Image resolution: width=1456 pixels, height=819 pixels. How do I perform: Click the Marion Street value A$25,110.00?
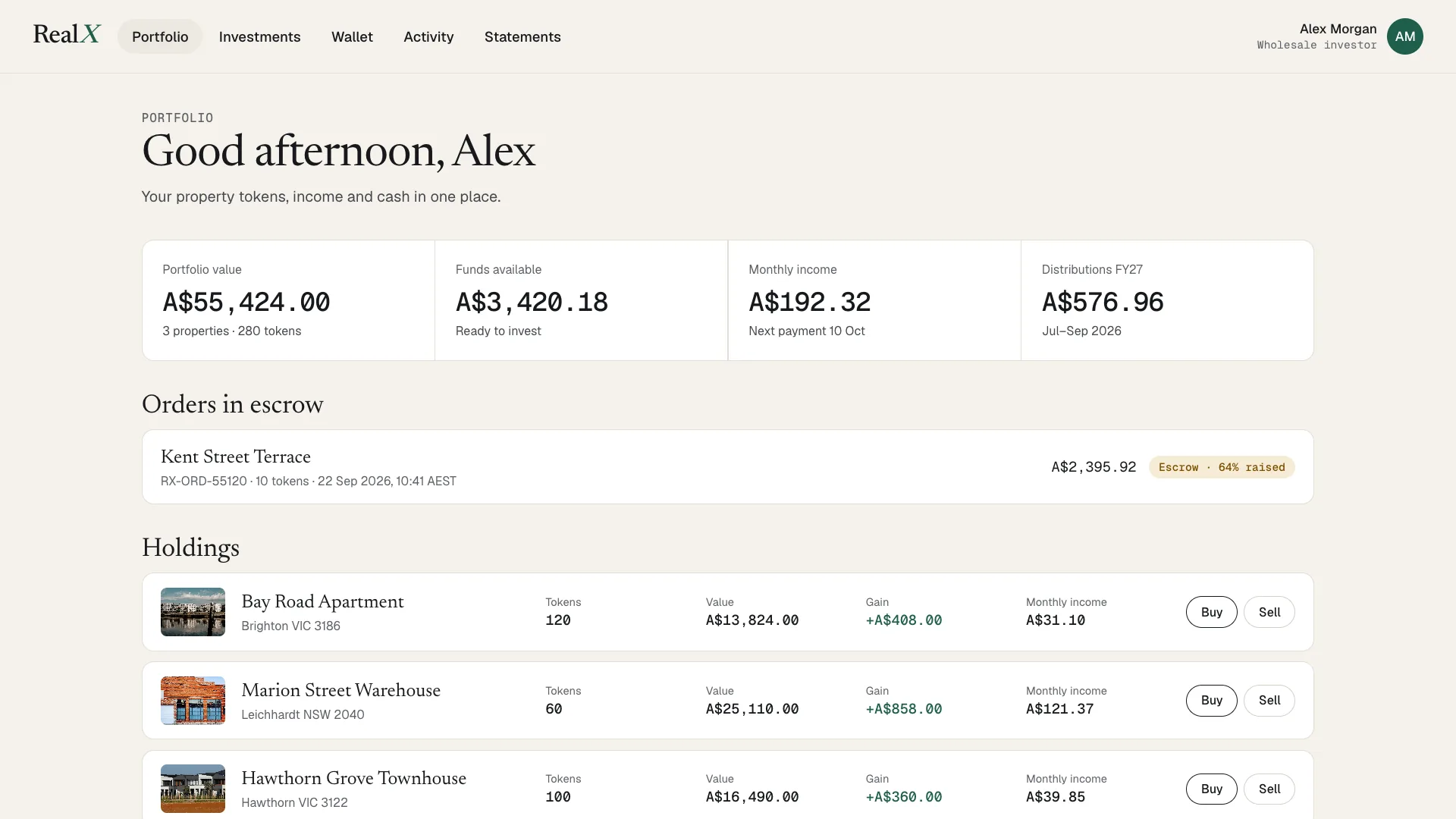coord(752,709)
